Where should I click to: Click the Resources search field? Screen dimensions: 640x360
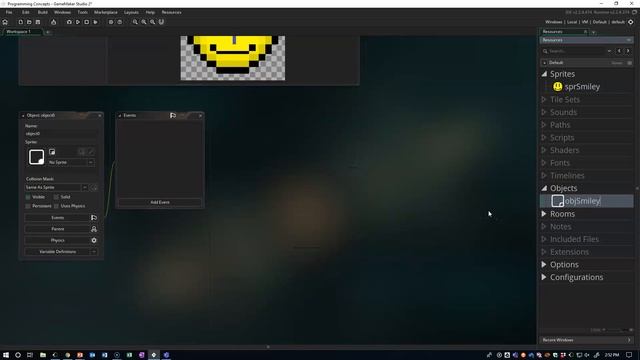click(x=577, y=51)
